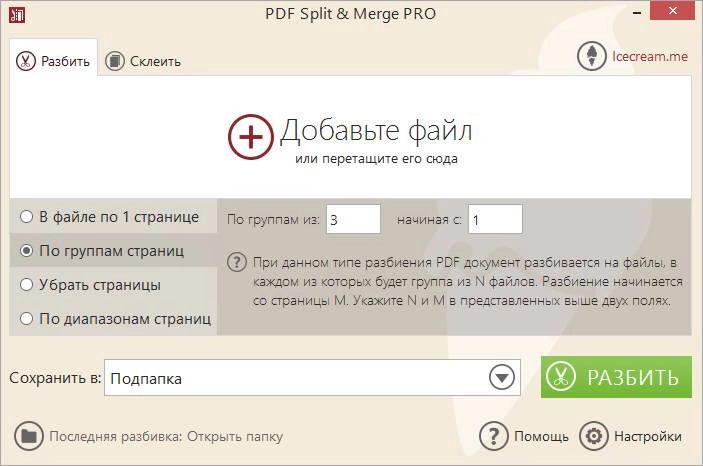Switch to the Разбить tab

(53, 60)
